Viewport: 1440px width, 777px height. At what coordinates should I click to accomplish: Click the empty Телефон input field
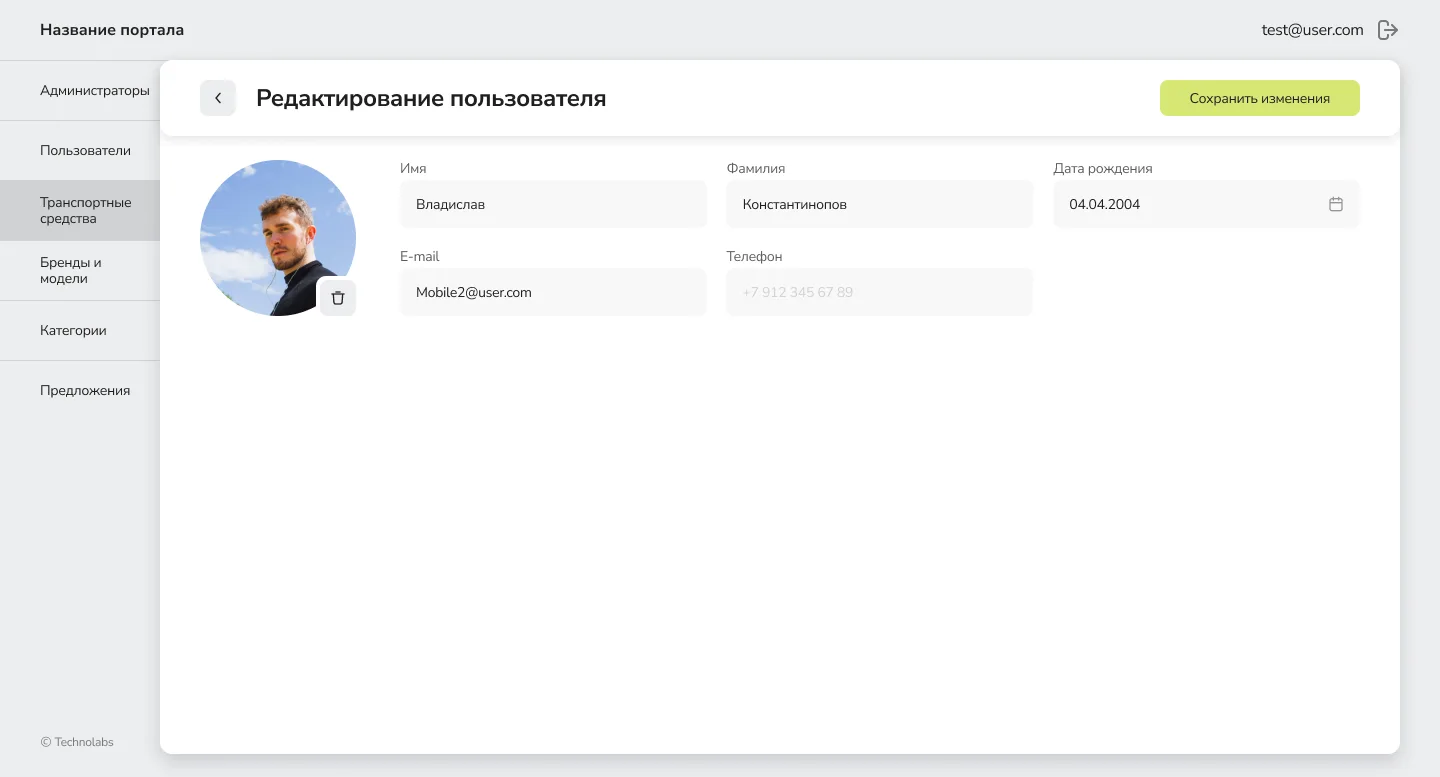pyautogui.click(x=880, y=292)
